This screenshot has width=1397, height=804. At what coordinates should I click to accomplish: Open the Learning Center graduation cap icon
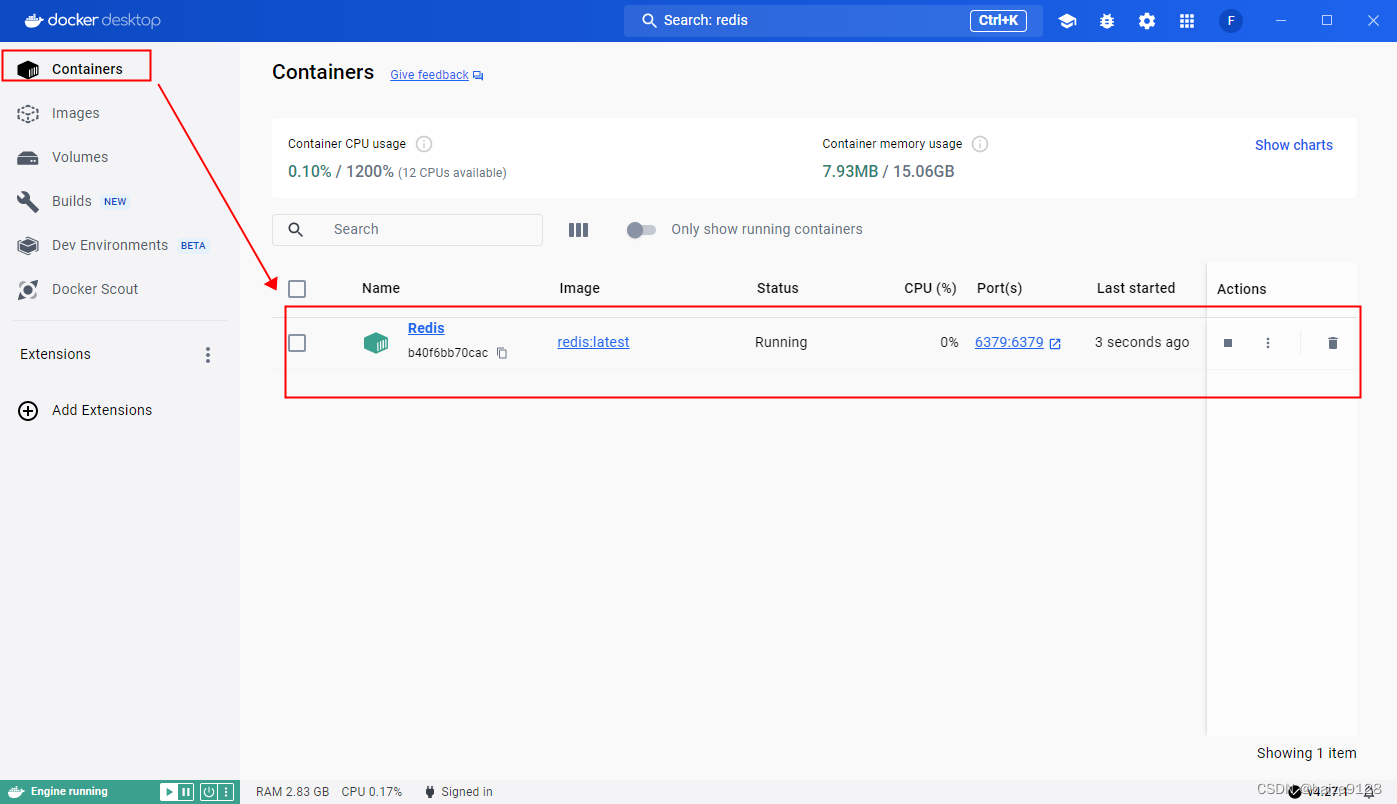point(1067,21)
